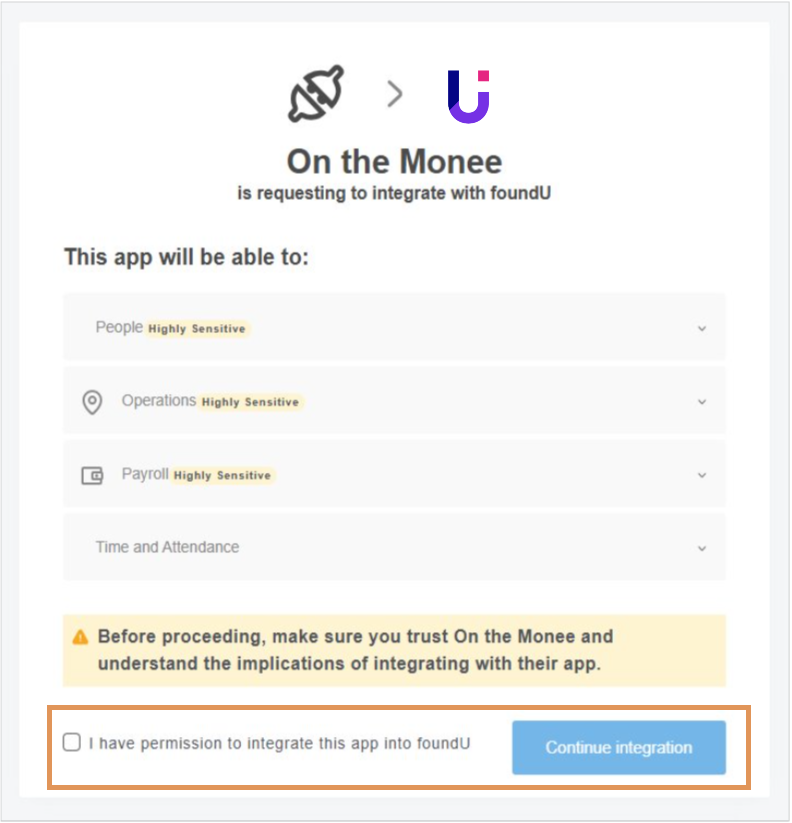Click the plug integration icon
792x823 pixels.
coord(316,95)
